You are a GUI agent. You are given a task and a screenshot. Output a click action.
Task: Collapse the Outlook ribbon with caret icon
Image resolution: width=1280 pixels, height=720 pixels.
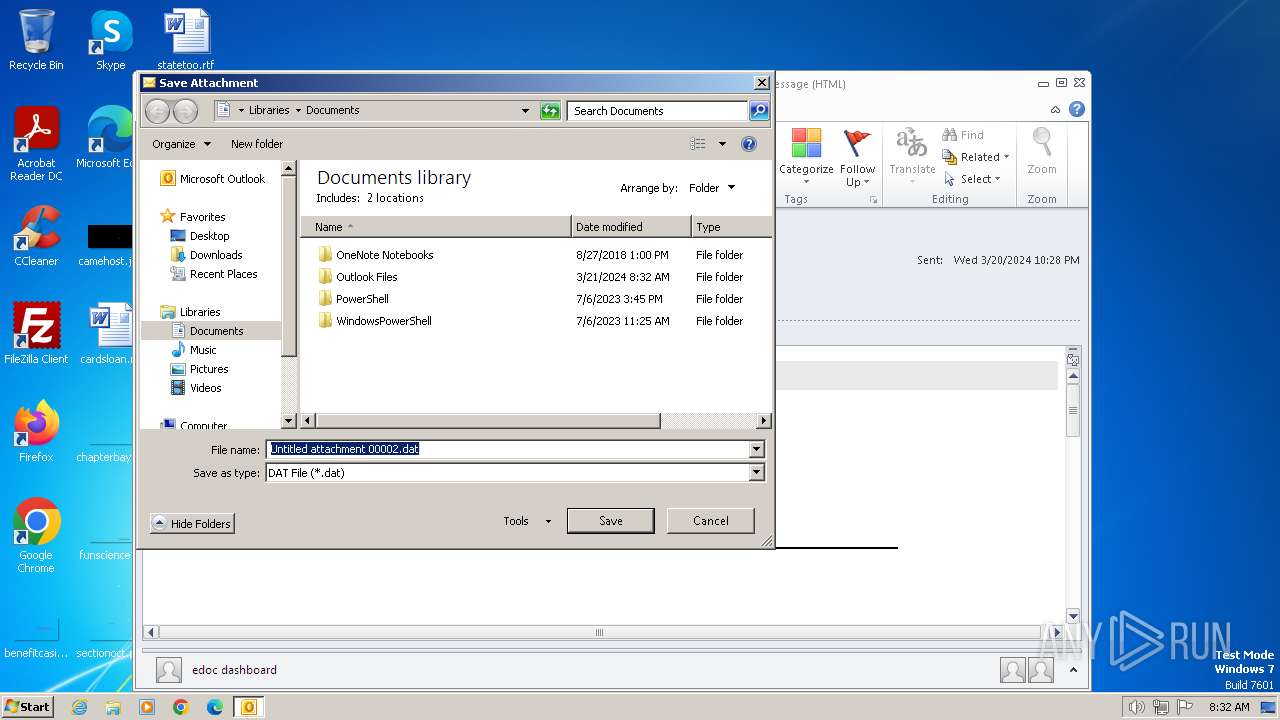coord(1055,110)
